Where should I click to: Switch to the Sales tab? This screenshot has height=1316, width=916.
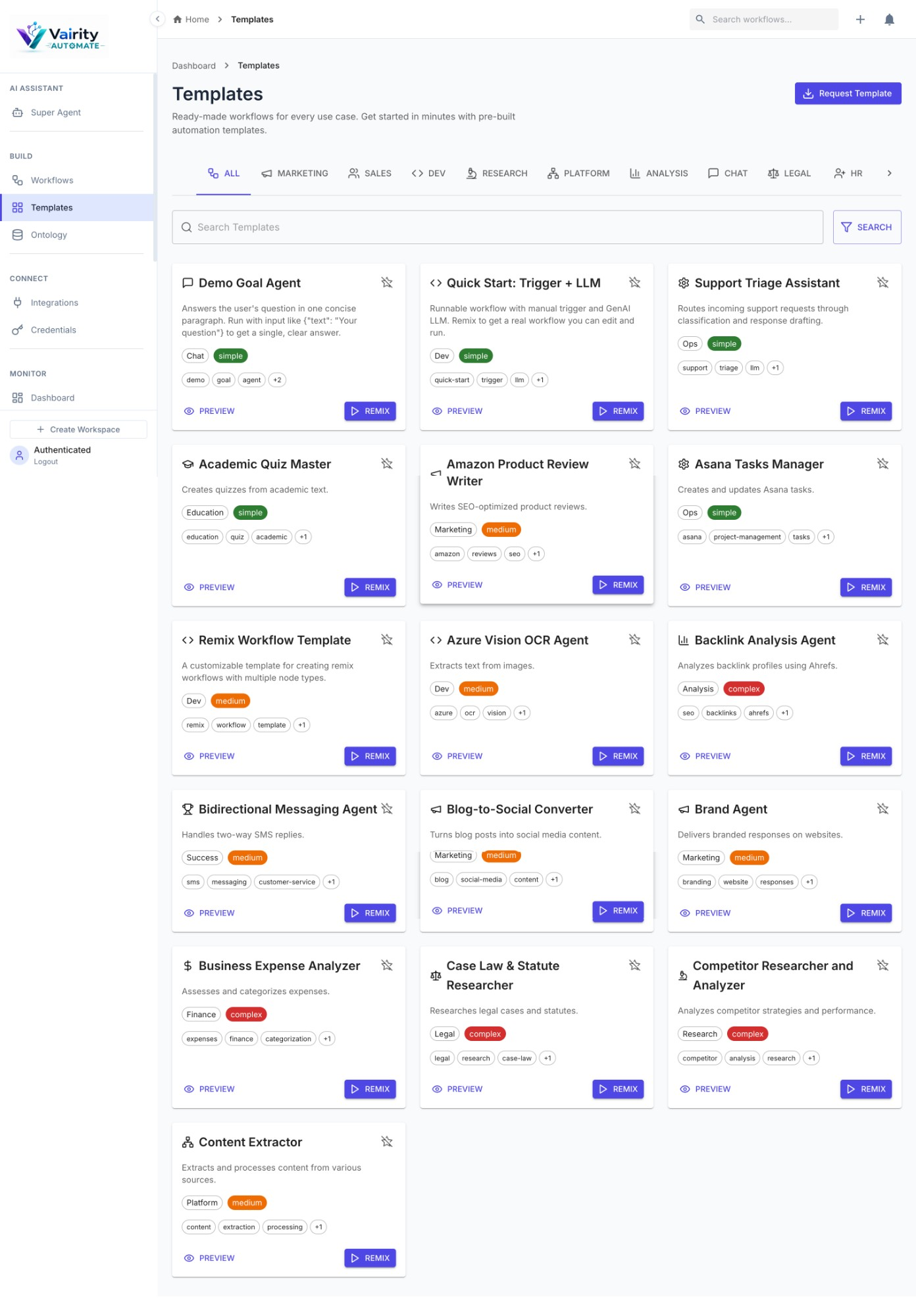click(370, 174)
